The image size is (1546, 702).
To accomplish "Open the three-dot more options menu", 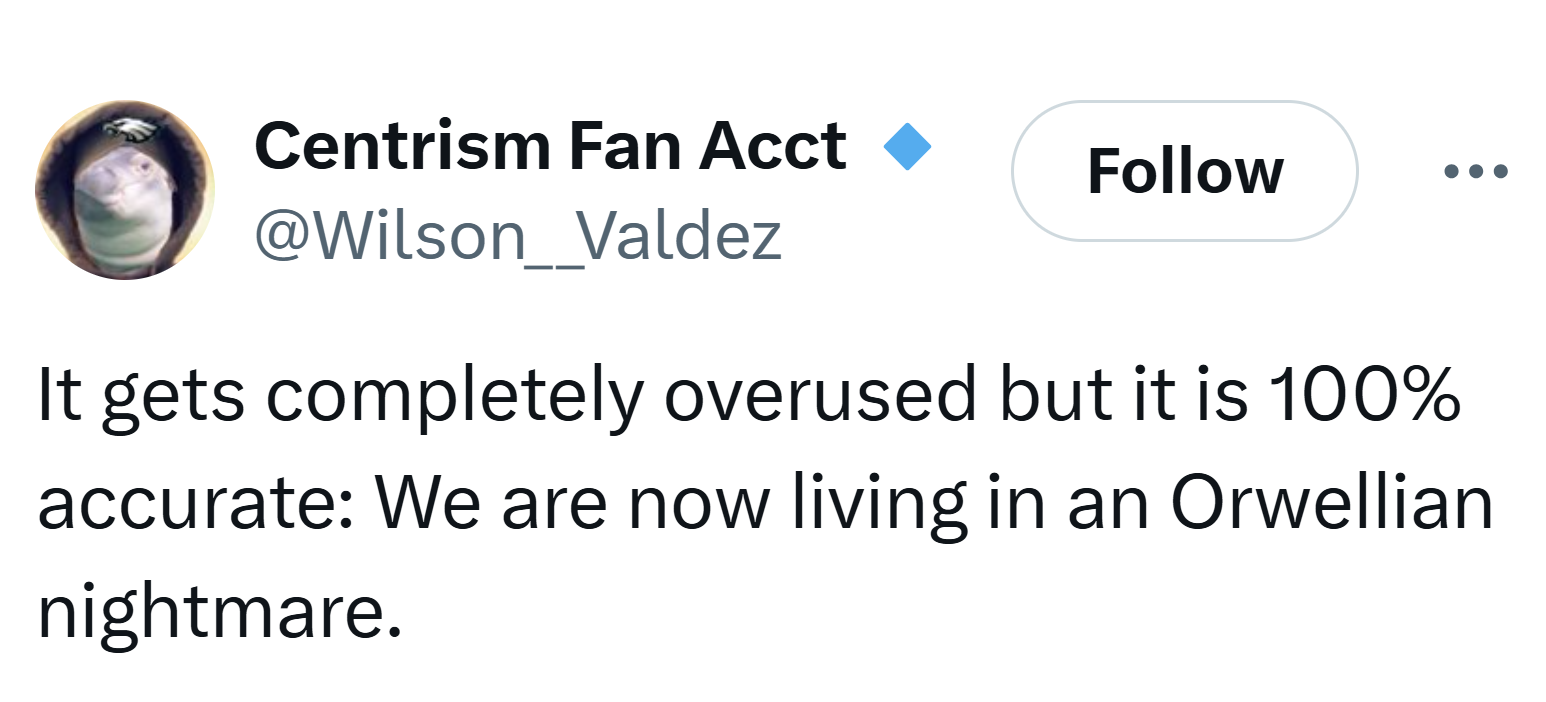I will coord(1476,172).
